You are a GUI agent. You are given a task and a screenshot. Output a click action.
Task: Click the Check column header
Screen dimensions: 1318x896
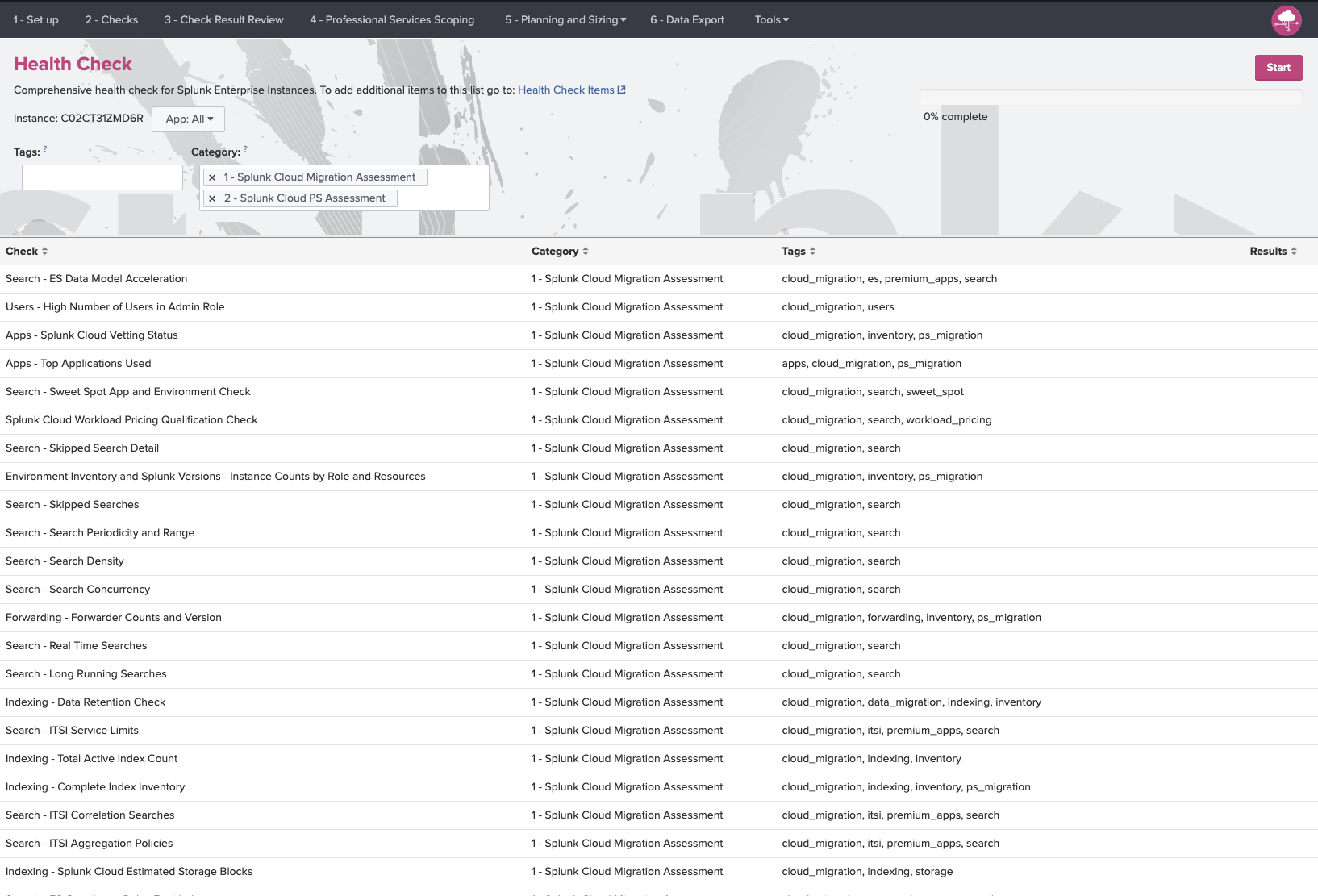point(22,252)
